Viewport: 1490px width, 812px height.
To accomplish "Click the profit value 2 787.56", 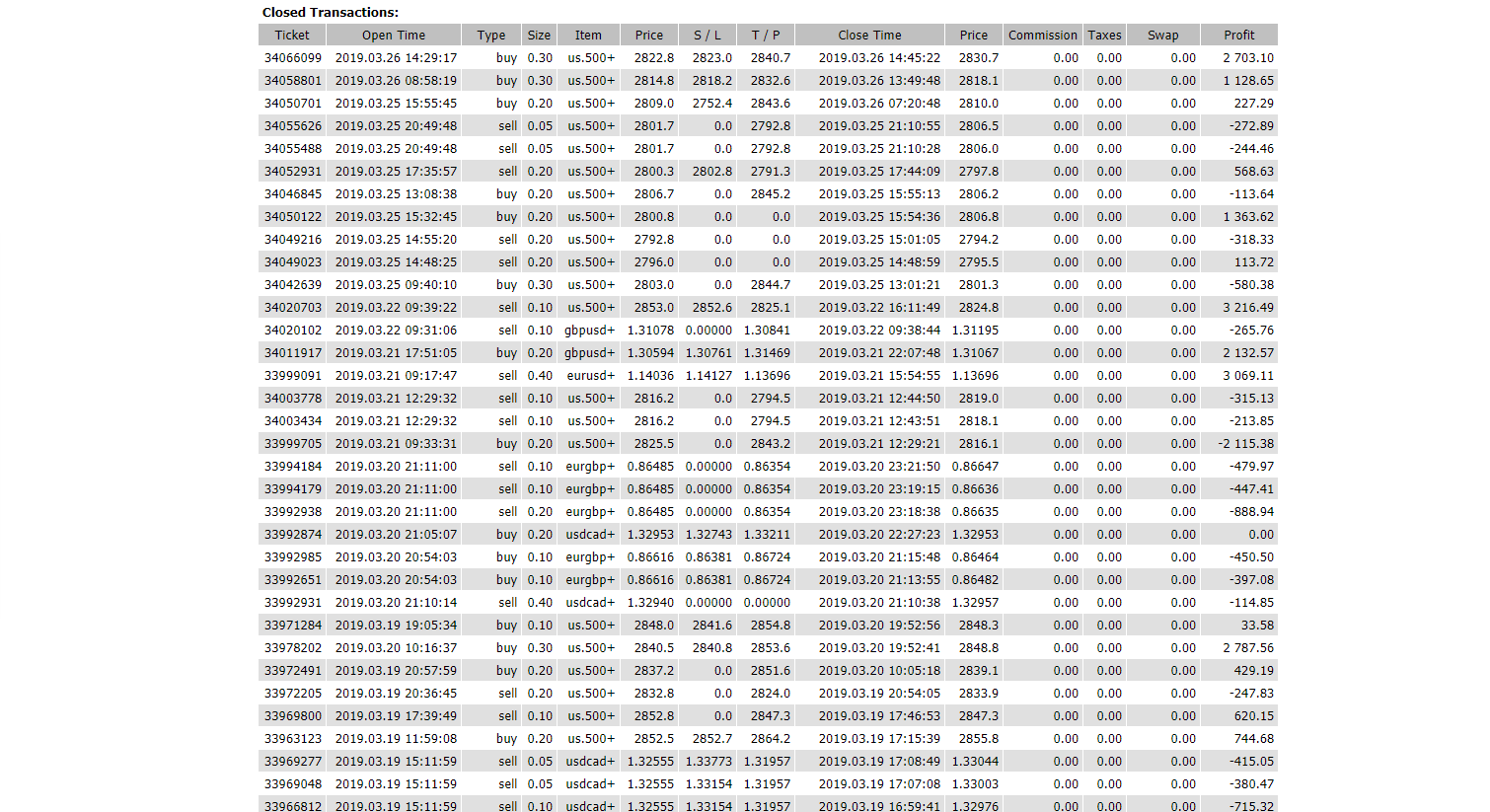I will pos(1247,648).
